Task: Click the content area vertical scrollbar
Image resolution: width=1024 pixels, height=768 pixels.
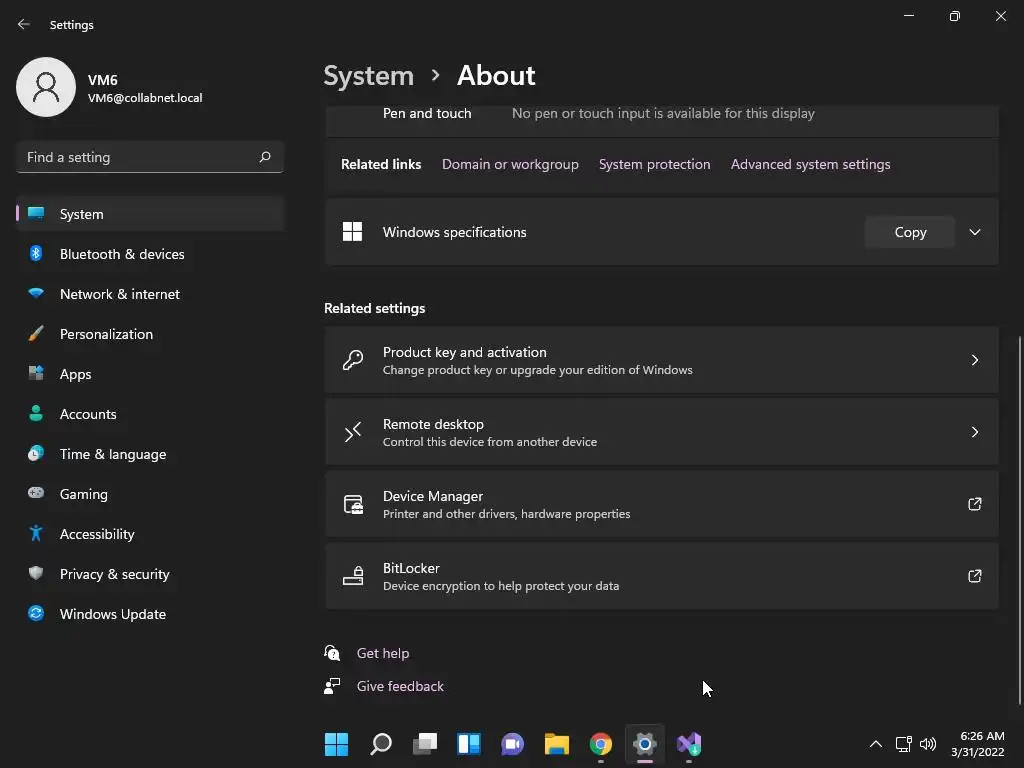Action: (x=1019, y=520)
